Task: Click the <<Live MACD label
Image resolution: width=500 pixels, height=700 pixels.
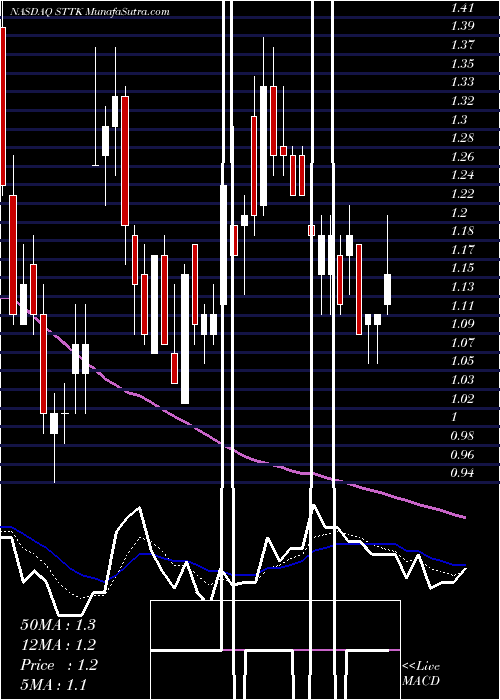Action: (421, 674)
